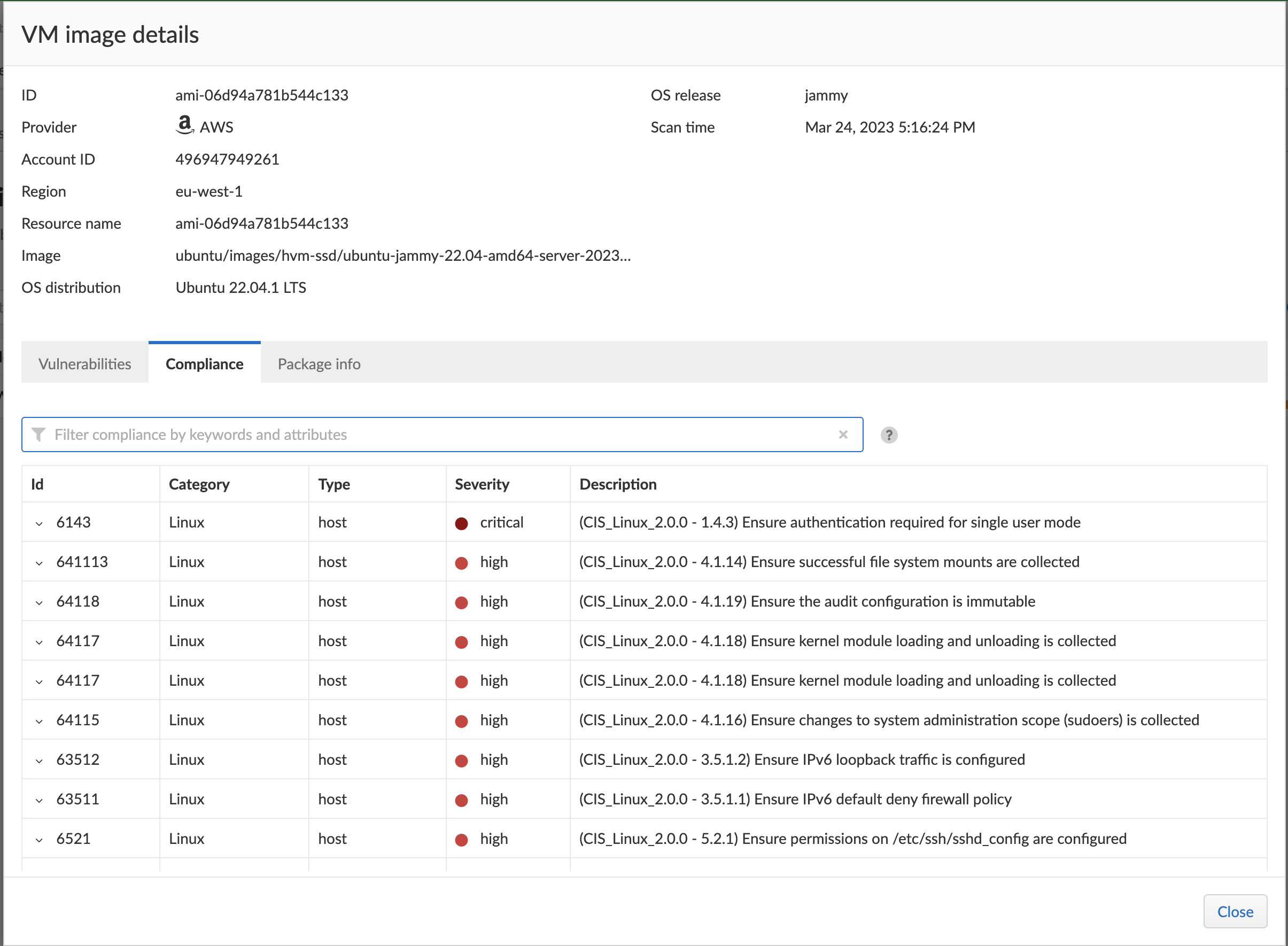Click the description about IPv6 loopback traffic
This screenshot has width=1288, height=946.
pyautogui.click(x=802, y=759)
